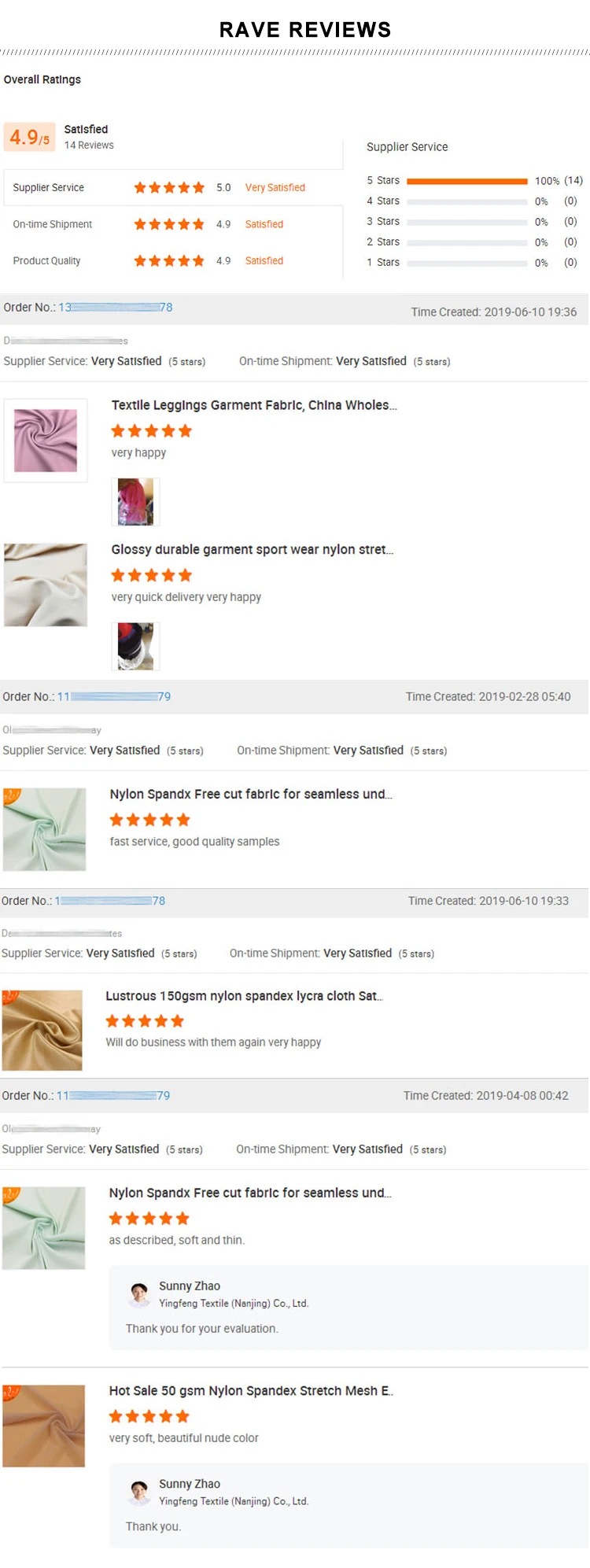Click the stars in the Supplier Service rating row
The width and height of the screenshot is (590, 1568).
(x=169, y=187)
